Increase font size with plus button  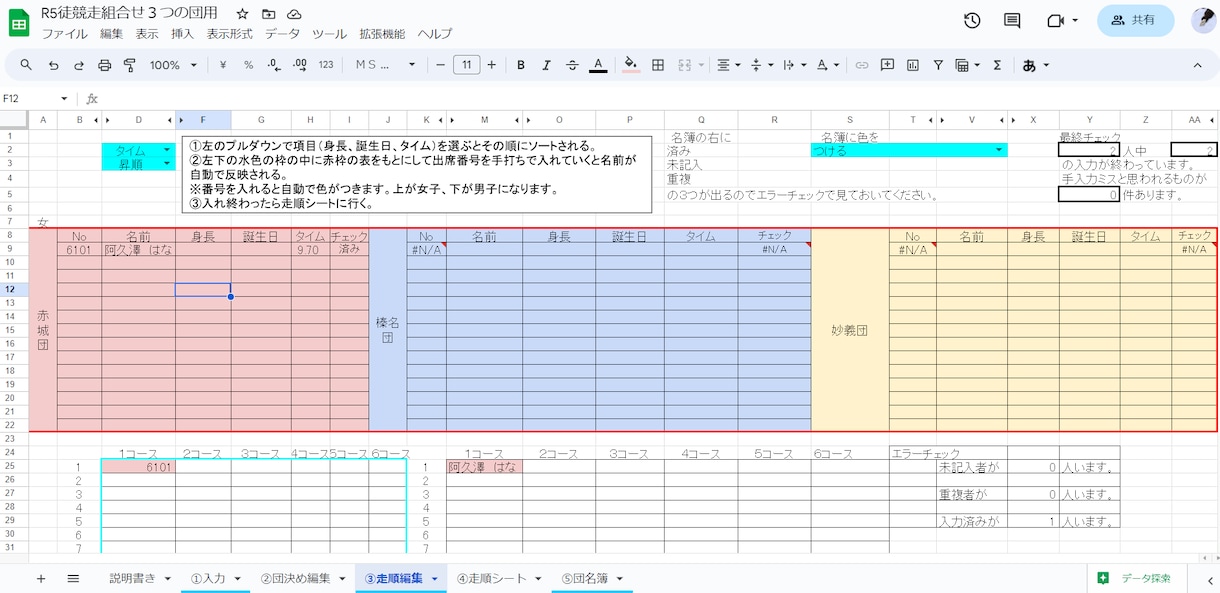point(491,65)
